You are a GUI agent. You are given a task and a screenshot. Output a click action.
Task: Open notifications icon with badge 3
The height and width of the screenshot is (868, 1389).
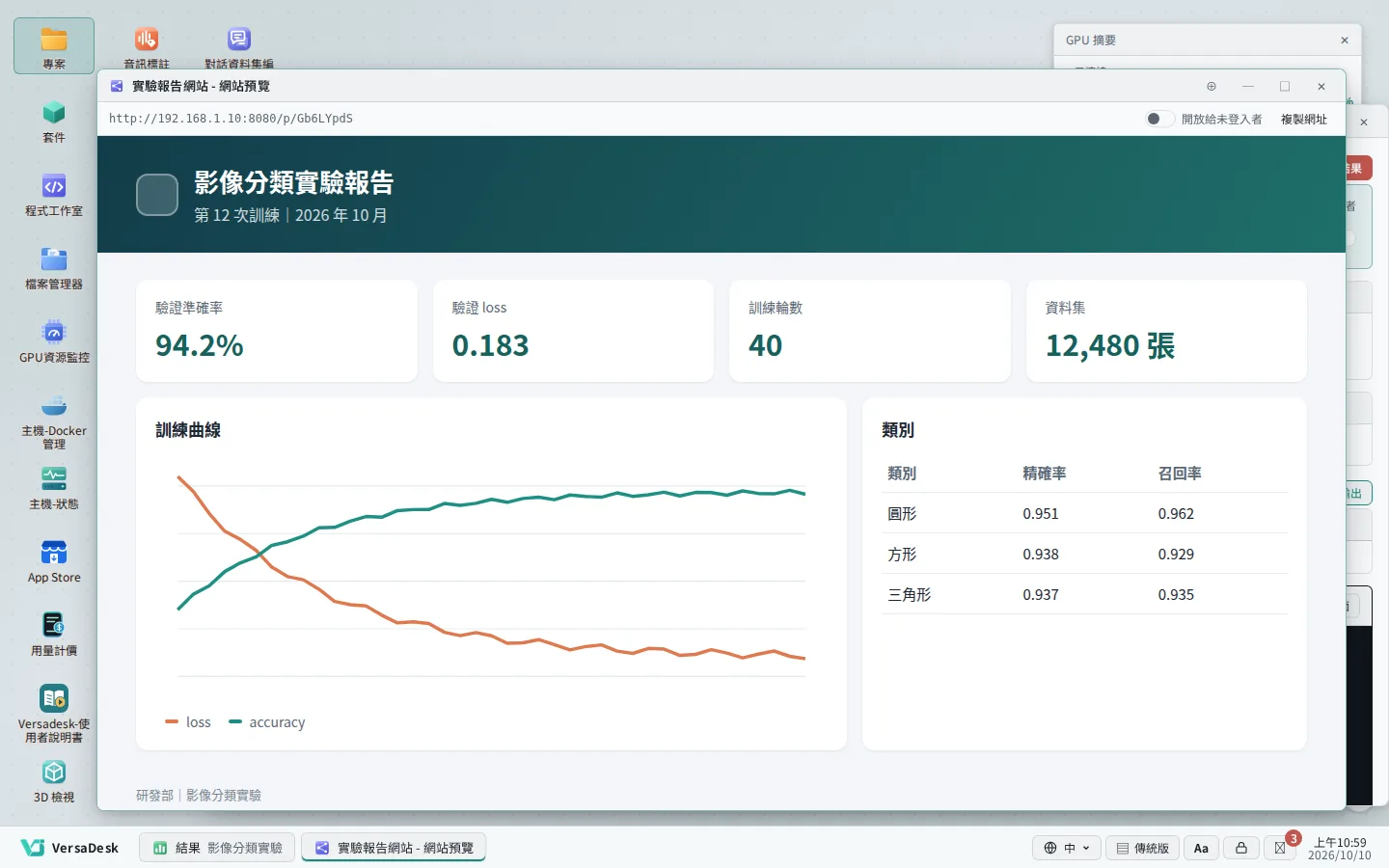coord(1281,848)
